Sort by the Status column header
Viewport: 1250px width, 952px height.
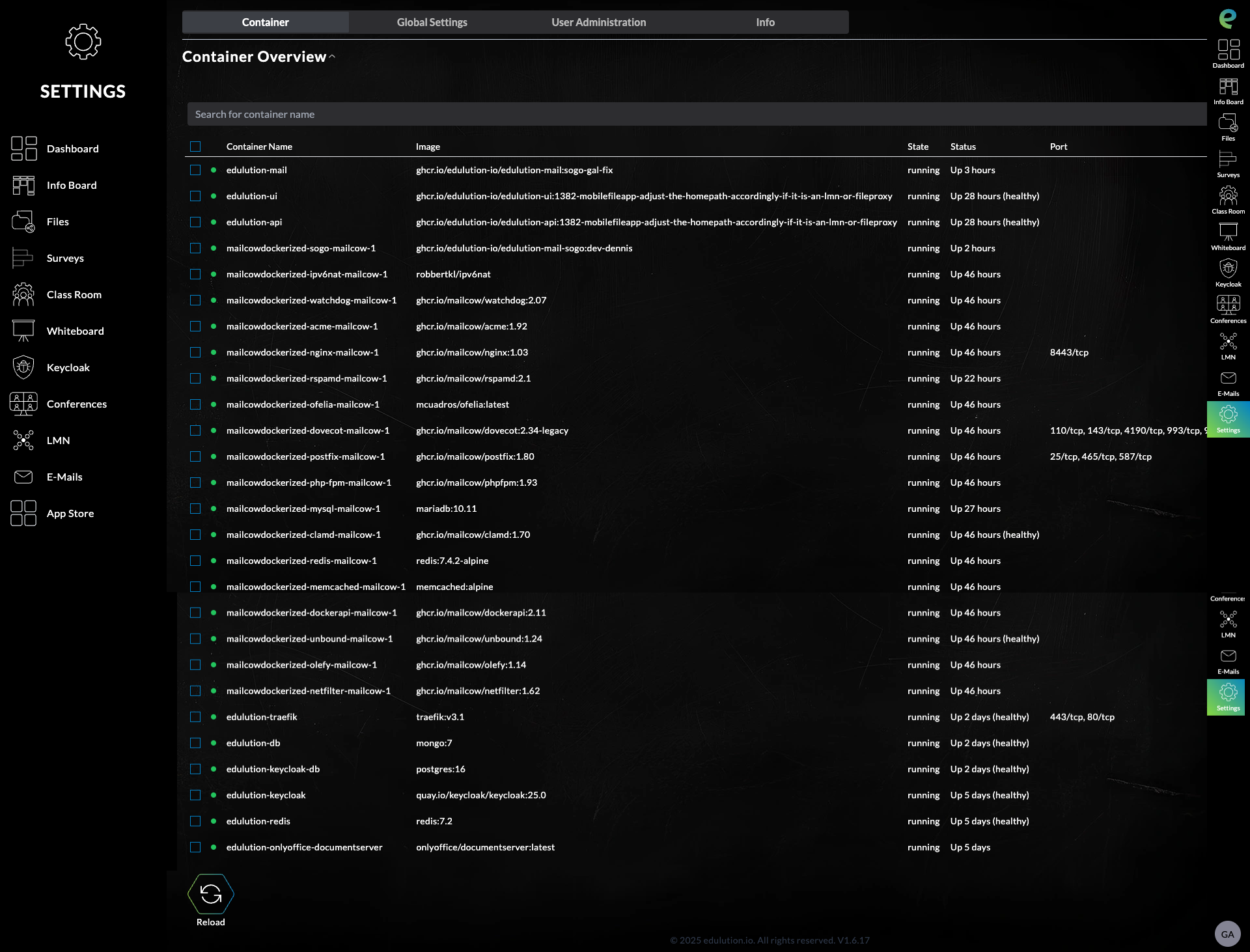pyautogui.click(x=963, y=147)
